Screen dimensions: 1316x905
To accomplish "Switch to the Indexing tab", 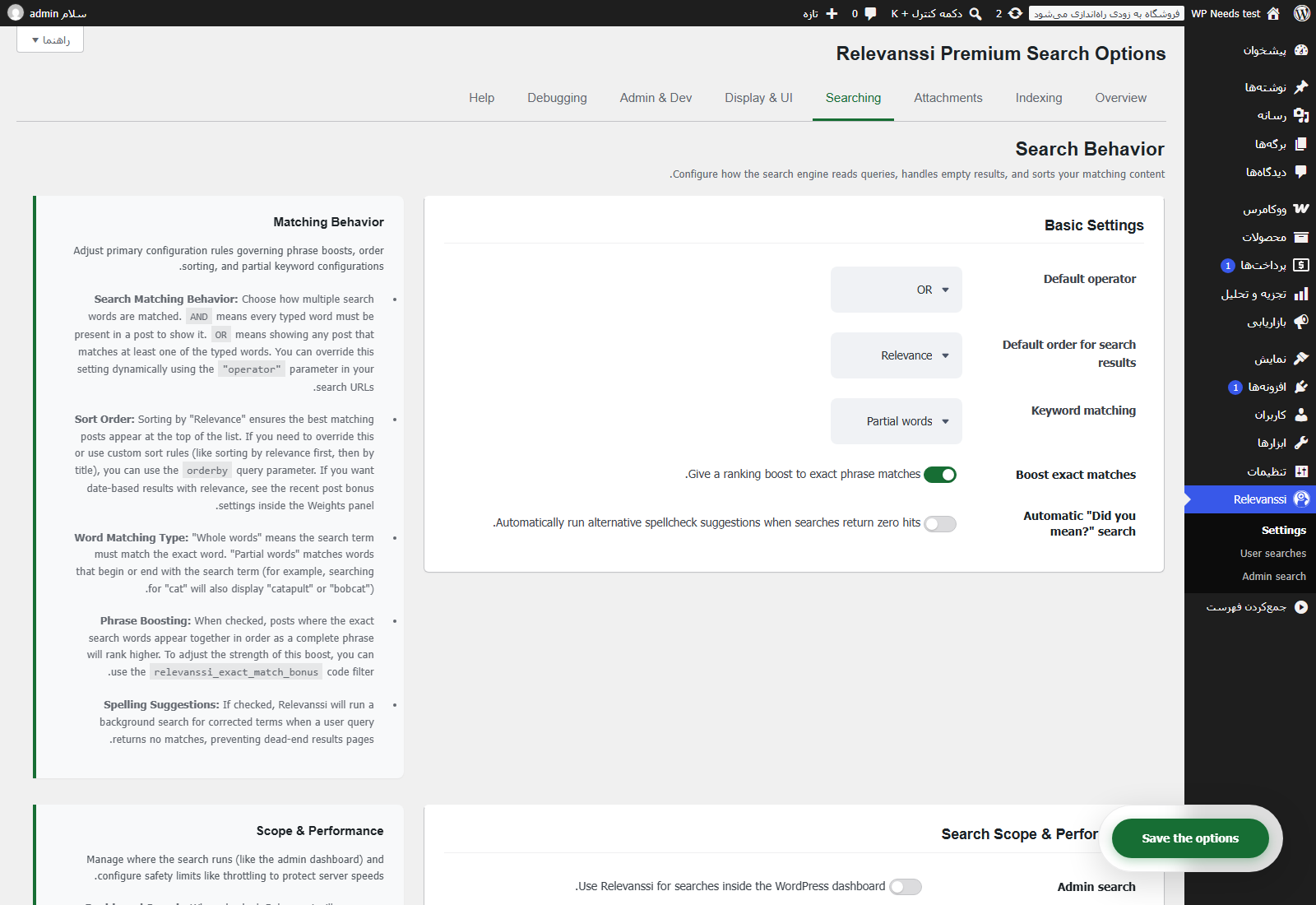I will coord(1039,98).
